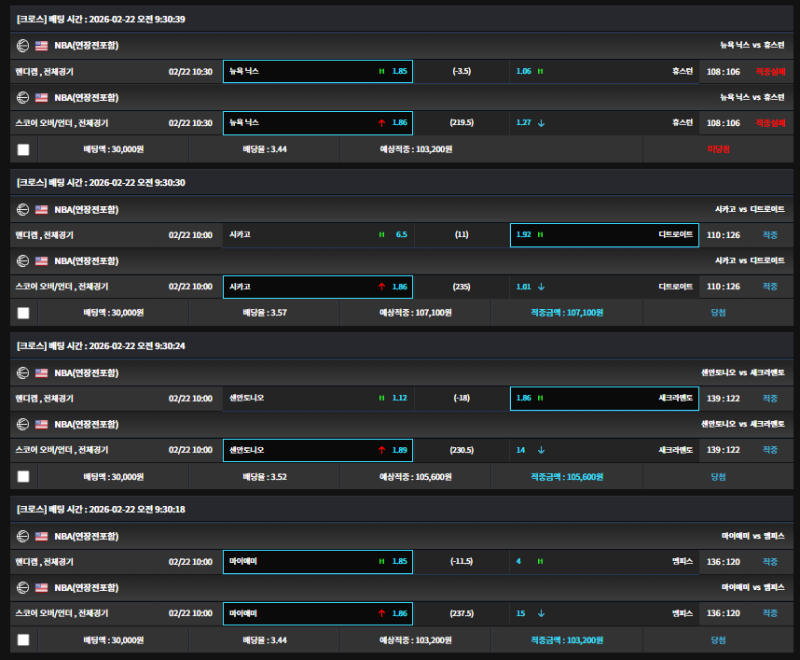Click basketball icon above New York handicap row
This screenshot has width=800, height=660.
pos(23,45)
